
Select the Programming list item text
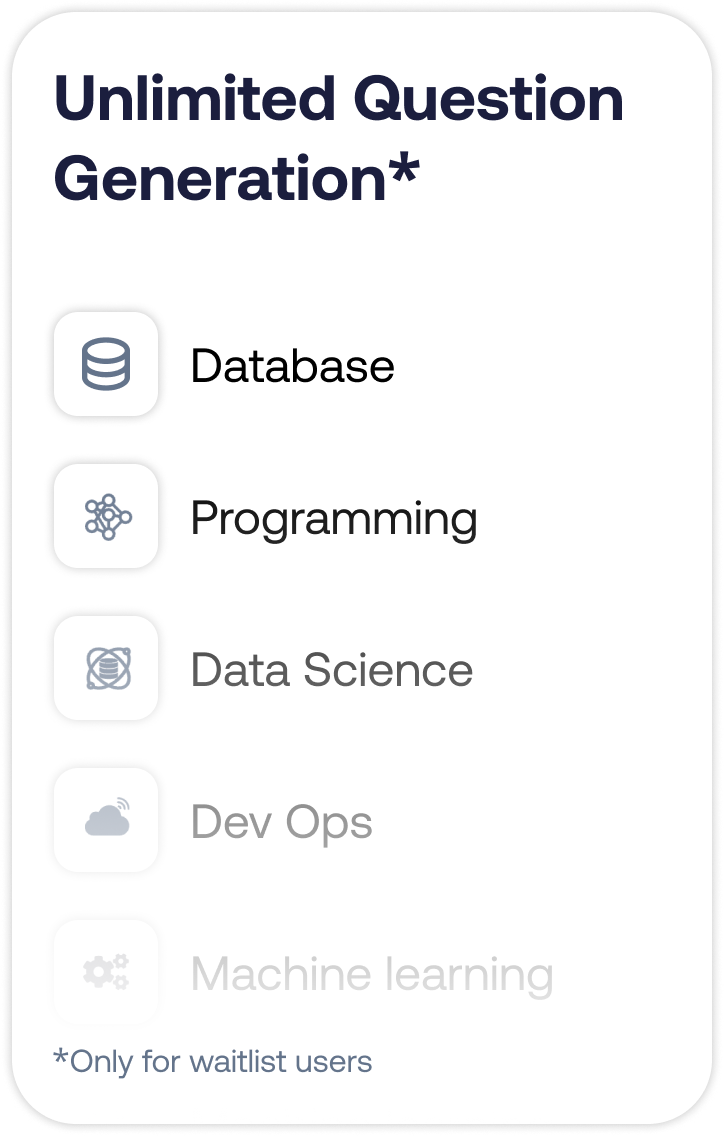tap(333, 519)
